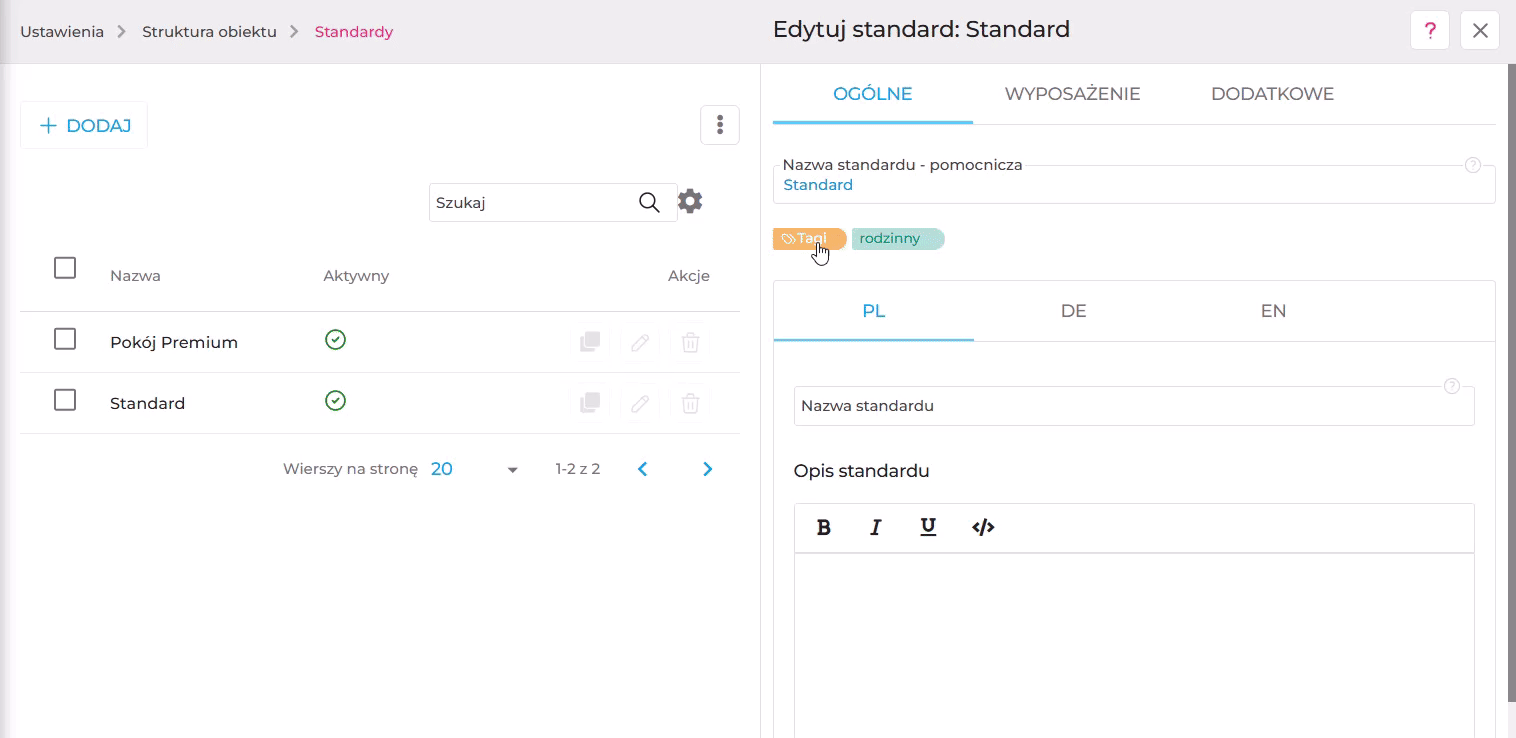The image size is (1516, 738).
Task: Go to next page arrow
Action: pyautogui.click(x=708, y=469)
